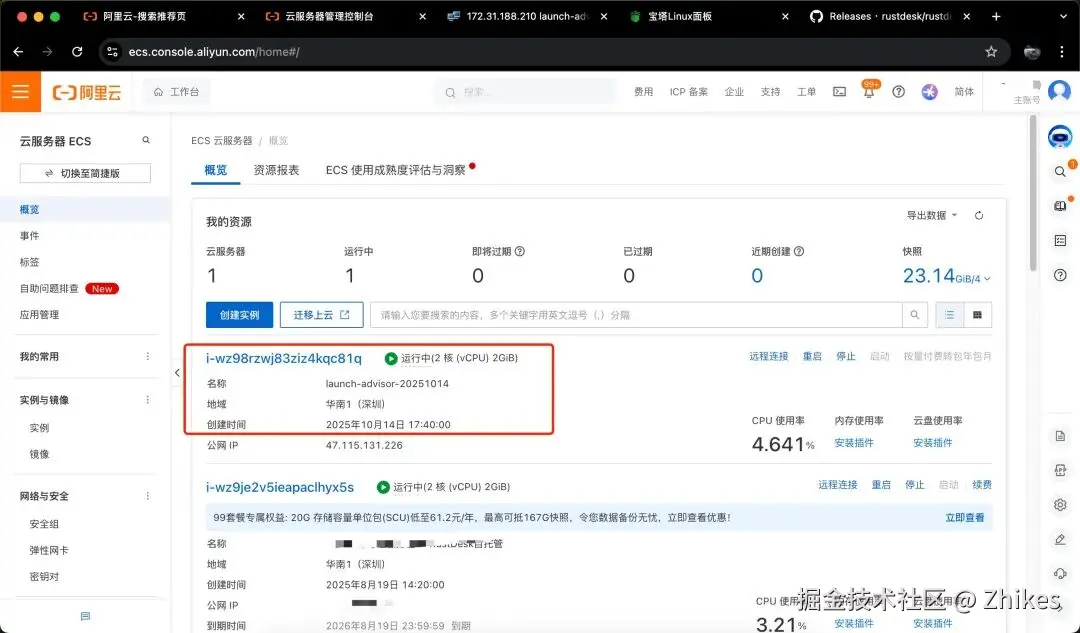Open instance i-wz9je2v5ieapaclhyx5s link

pos(280,487)
